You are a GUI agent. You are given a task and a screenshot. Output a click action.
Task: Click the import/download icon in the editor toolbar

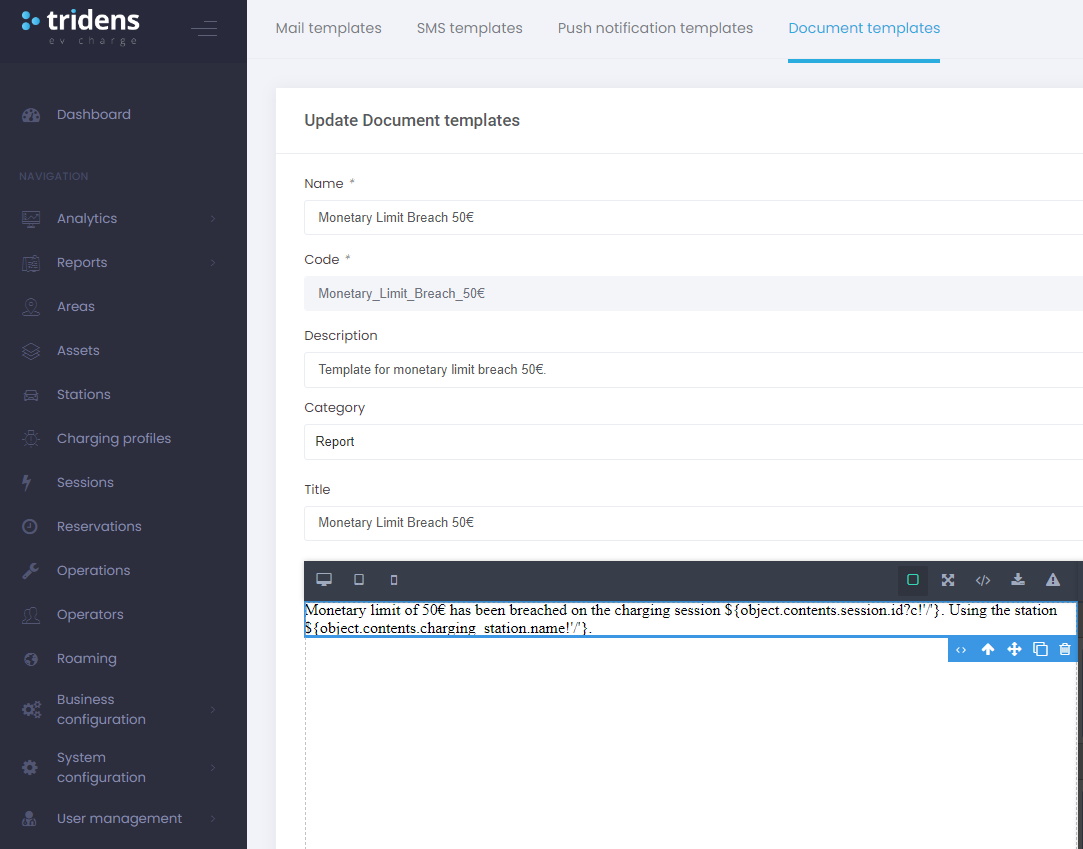[1017, 579]
